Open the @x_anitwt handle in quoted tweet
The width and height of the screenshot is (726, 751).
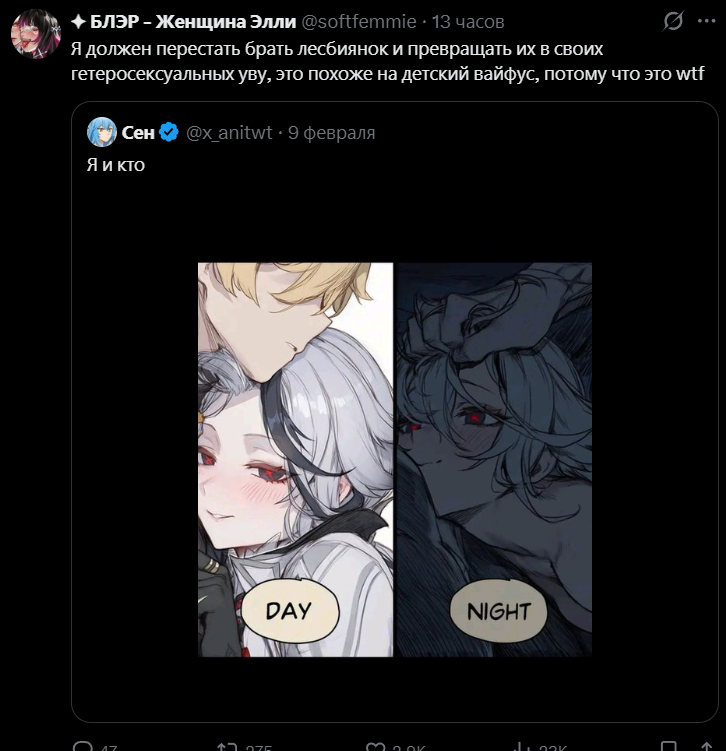pyautogui.click(x=229, y=133)
